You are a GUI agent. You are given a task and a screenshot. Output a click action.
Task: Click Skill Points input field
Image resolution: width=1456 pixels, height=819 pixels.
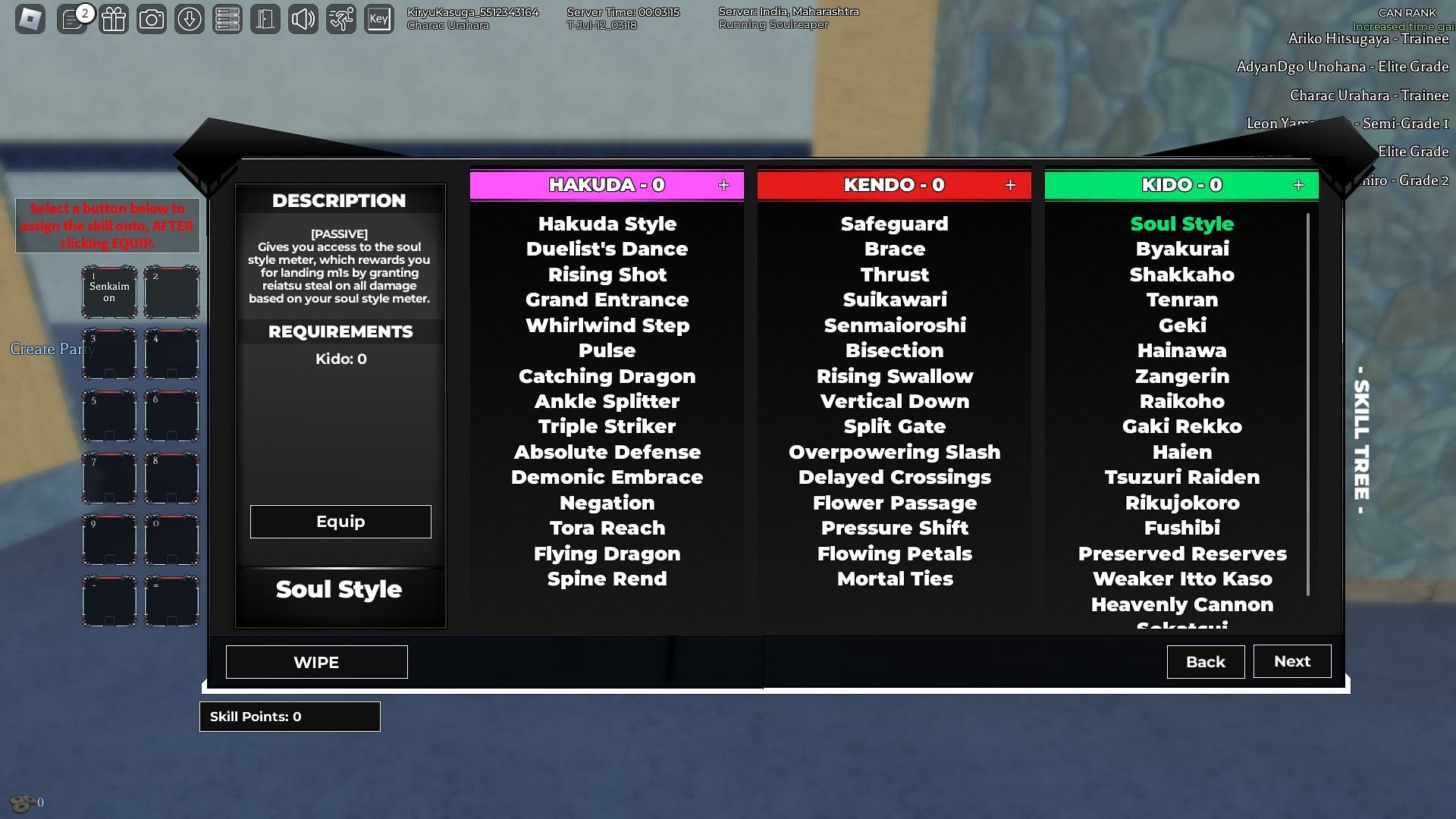coord(290,716)
